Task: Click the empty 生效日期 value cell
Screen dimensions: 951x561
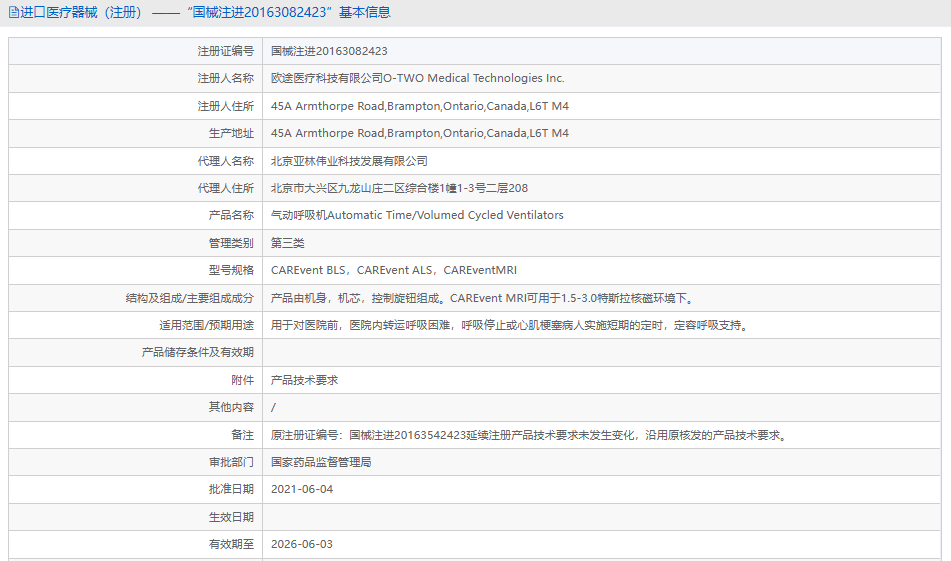Action: pos(600,517)
